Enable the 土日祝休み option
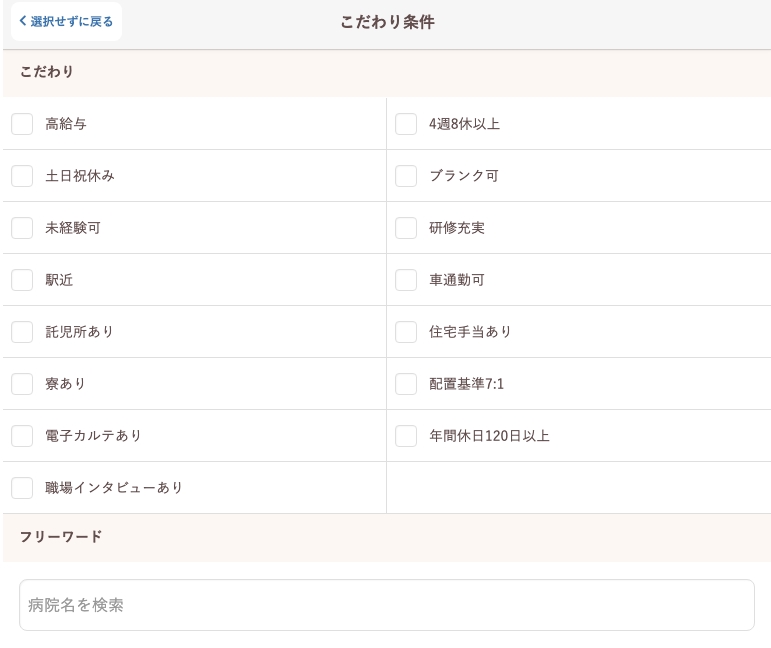Viewport: 771px width, 648px height. [22, 176]
